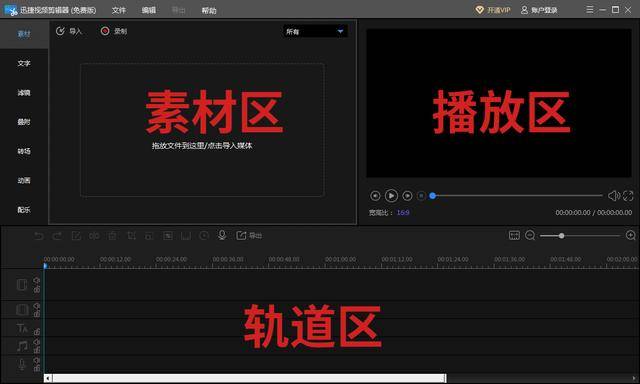Click the timeline horizontal scrollbar
The image size is (640, 384).
249,378
